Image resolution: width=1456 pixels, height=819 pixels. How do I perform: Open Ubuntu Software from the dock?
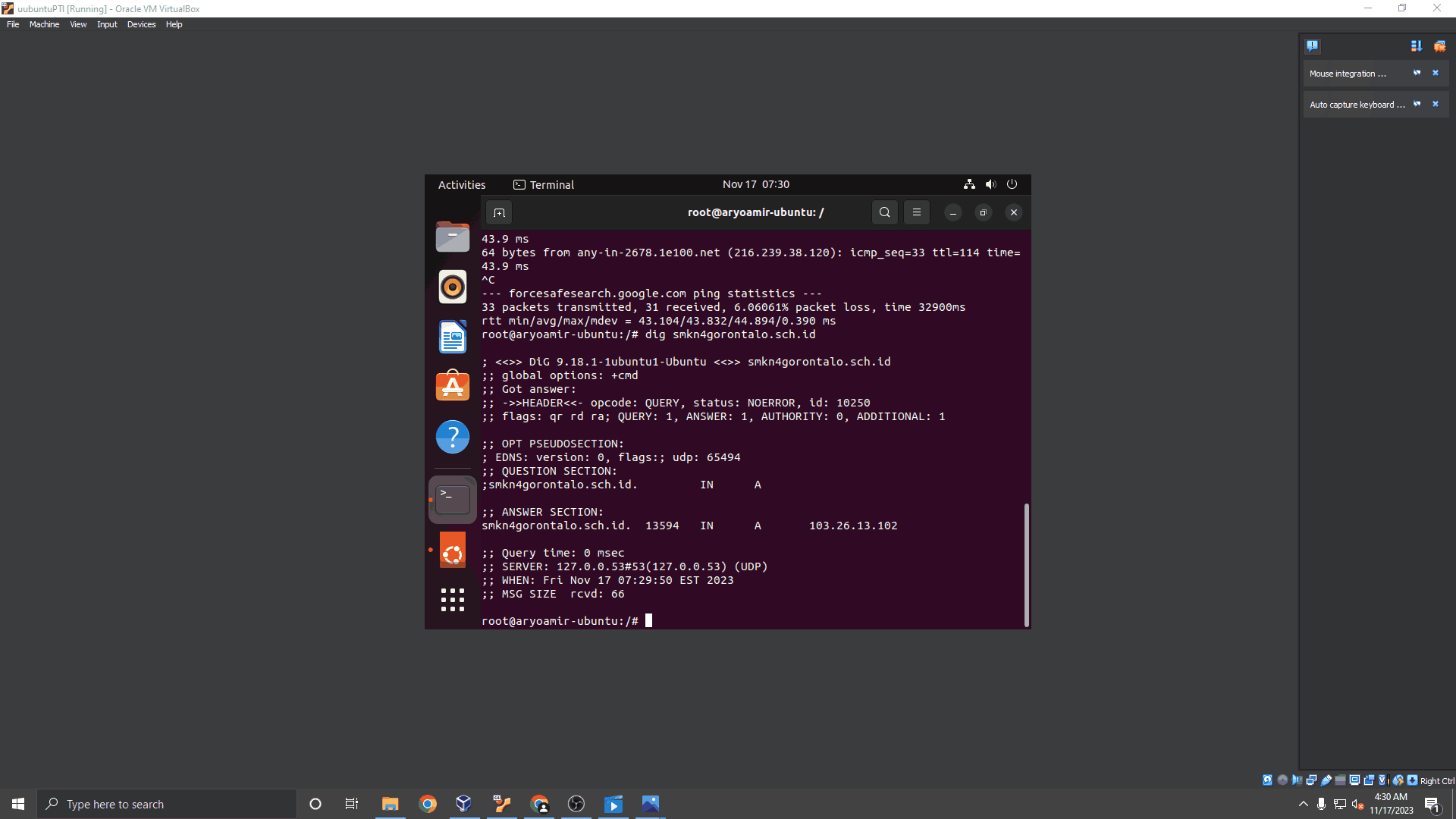point(453,387)
